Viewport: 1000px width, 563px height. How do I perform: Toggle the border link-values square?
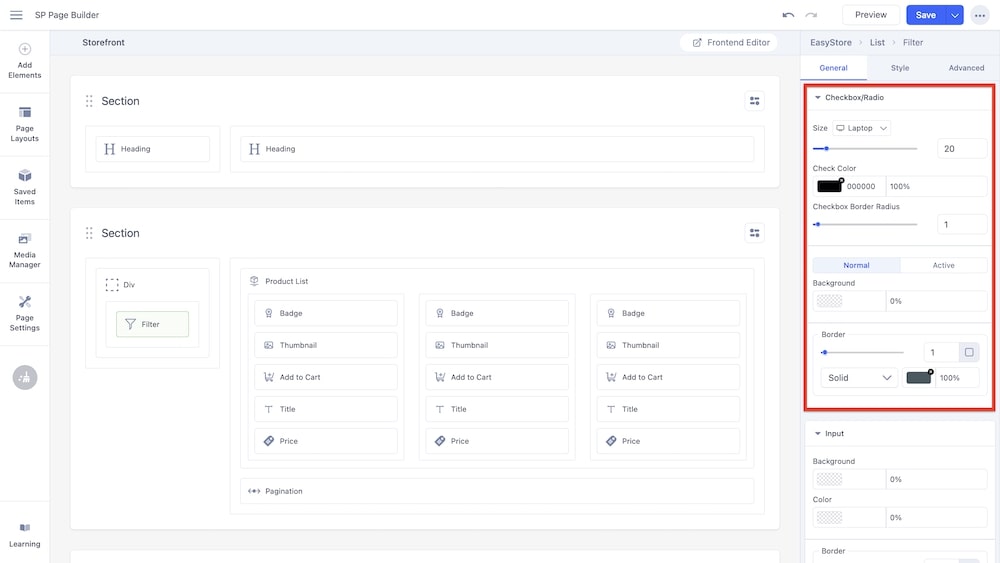coord(969,352)
